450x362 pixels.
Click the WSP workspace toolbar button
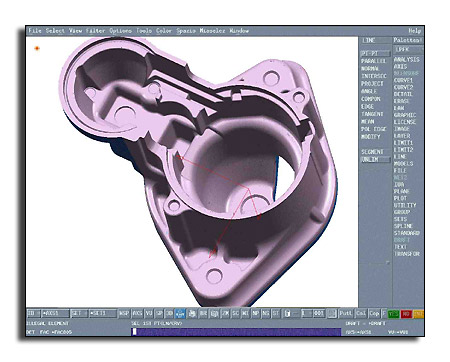tap(124, 313)
